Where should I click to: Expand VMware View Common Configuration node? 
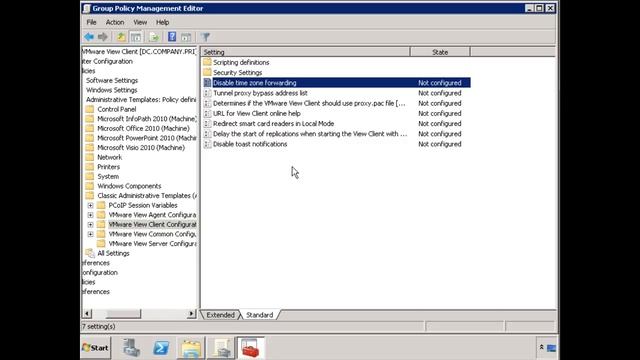pos(90,234)
